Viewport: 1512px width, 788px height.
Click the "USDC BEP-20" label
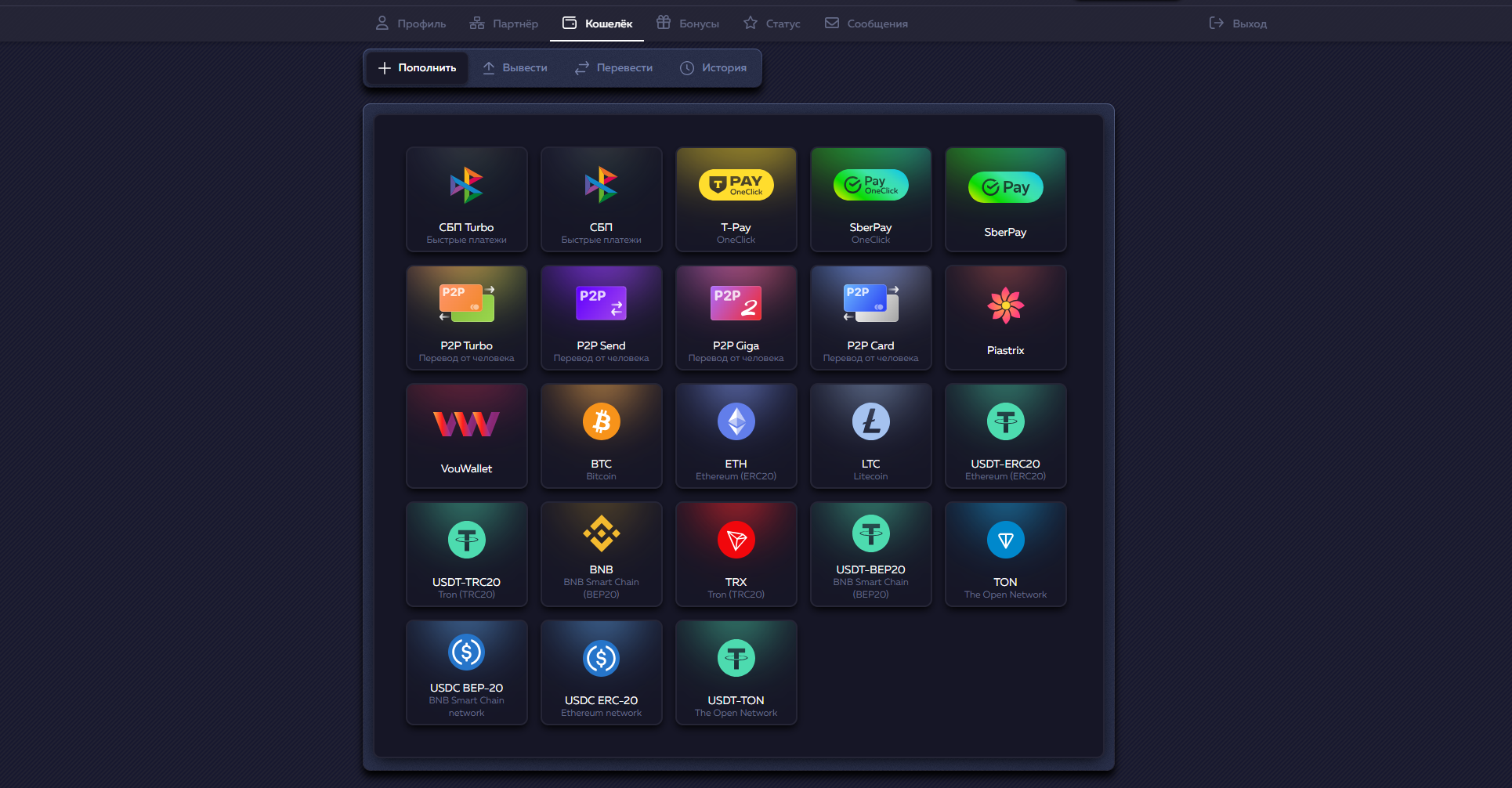467,688
